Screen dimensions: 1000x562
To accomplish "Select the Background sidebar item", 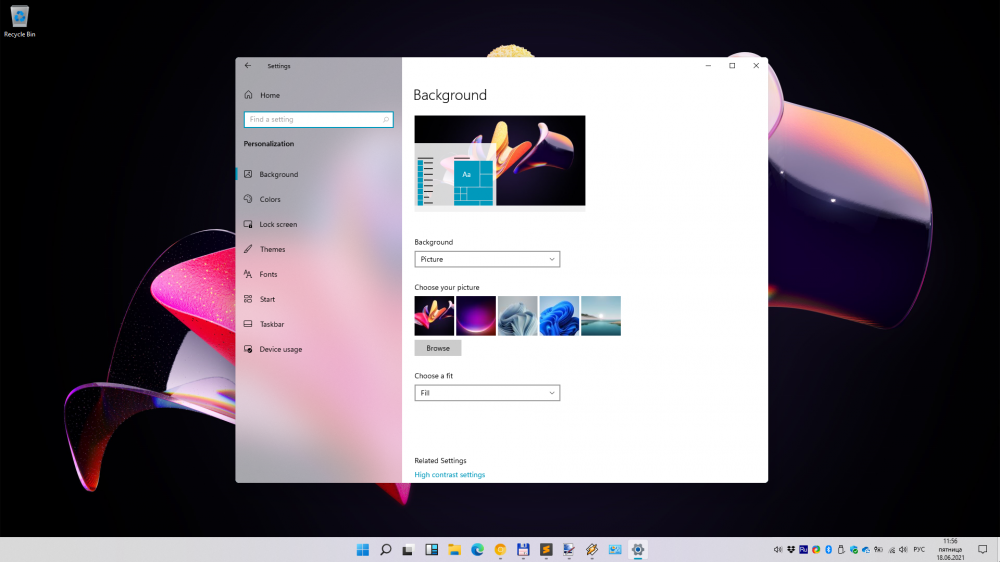I will point(278,174).
